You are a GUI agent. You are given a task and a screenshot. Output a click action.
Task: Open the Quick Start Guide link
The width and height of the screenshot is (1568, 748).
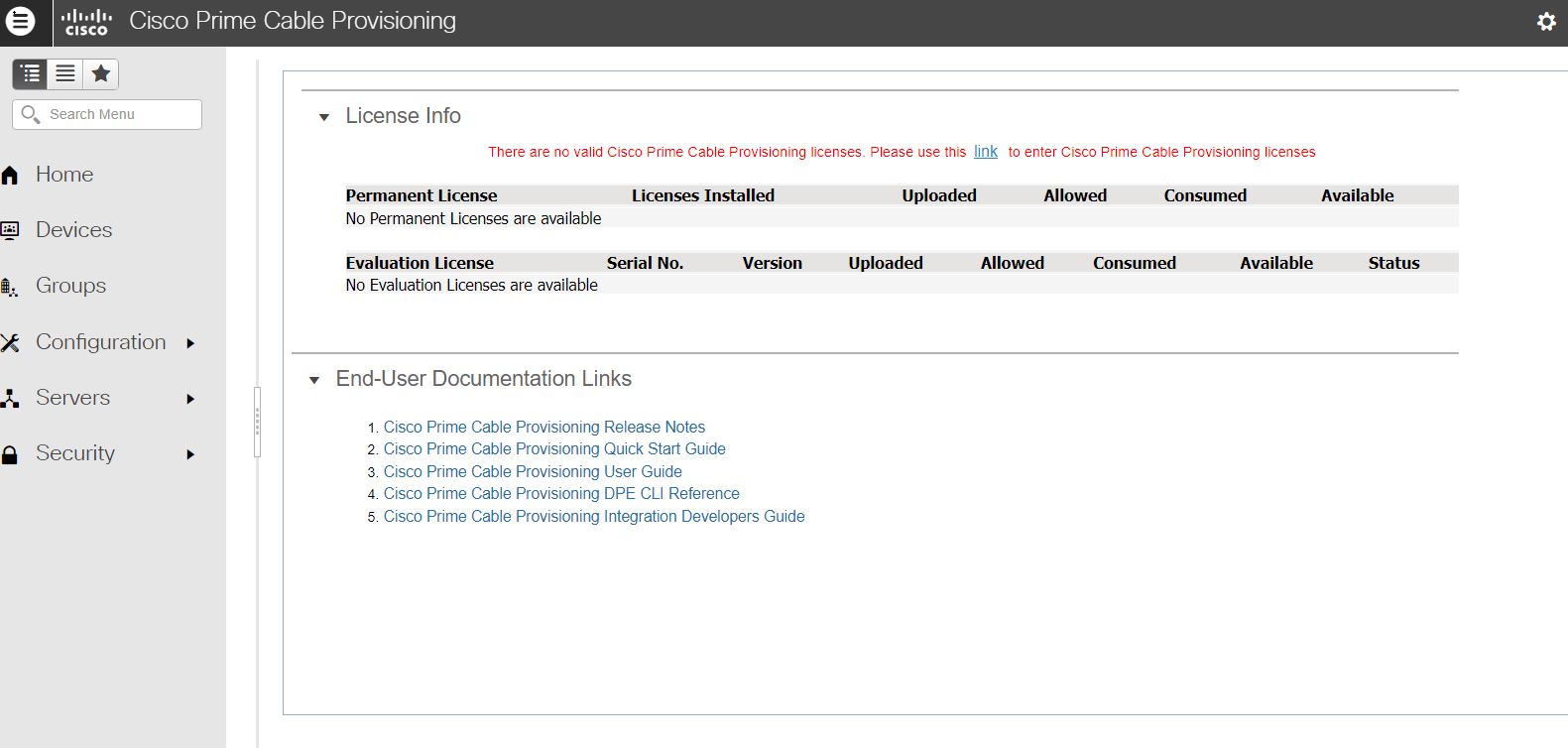(554, 448)
